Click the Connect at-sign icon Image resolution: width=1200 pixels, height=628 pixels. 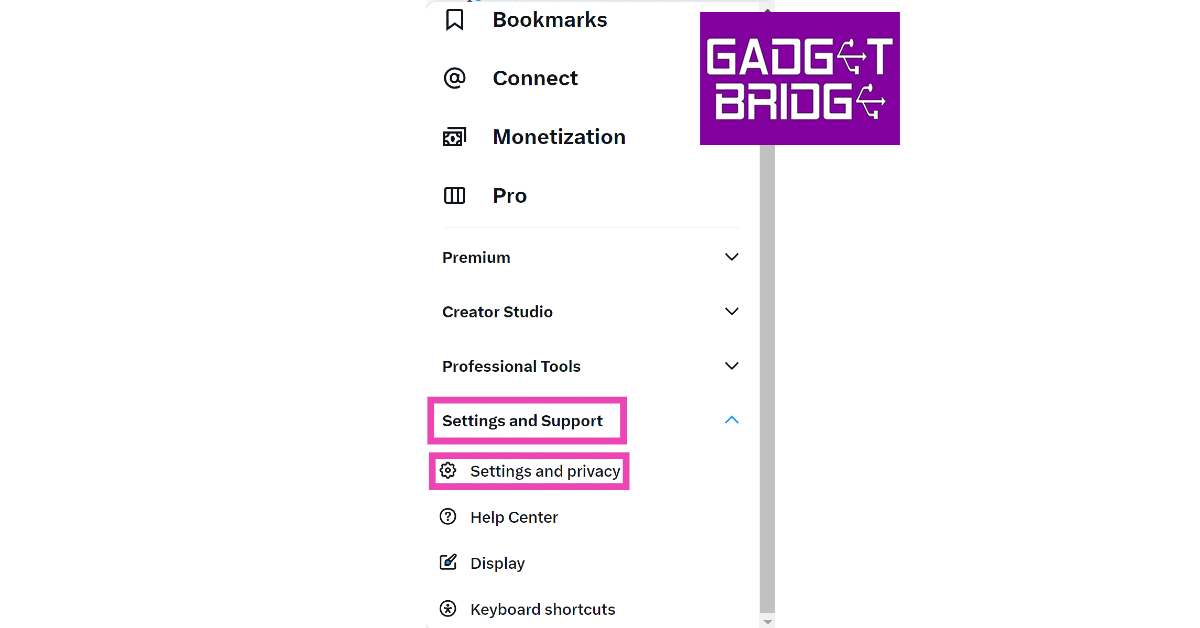(x=455, y=78)
